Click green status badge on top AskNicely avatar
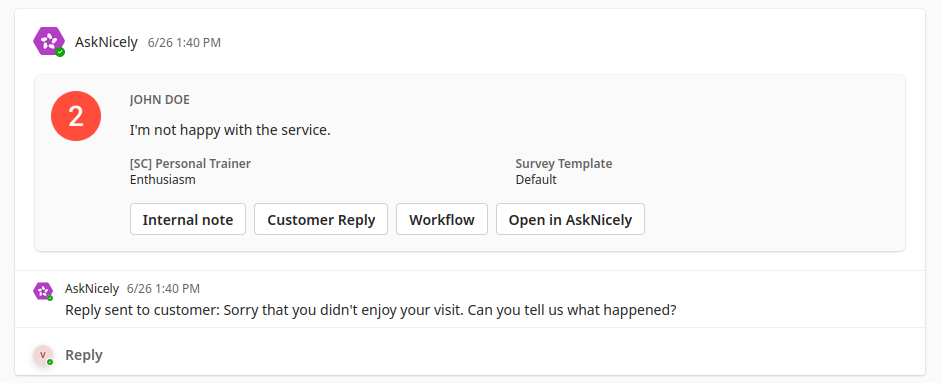The width and height of the screenshot is (942, 383). click(60, 52)
